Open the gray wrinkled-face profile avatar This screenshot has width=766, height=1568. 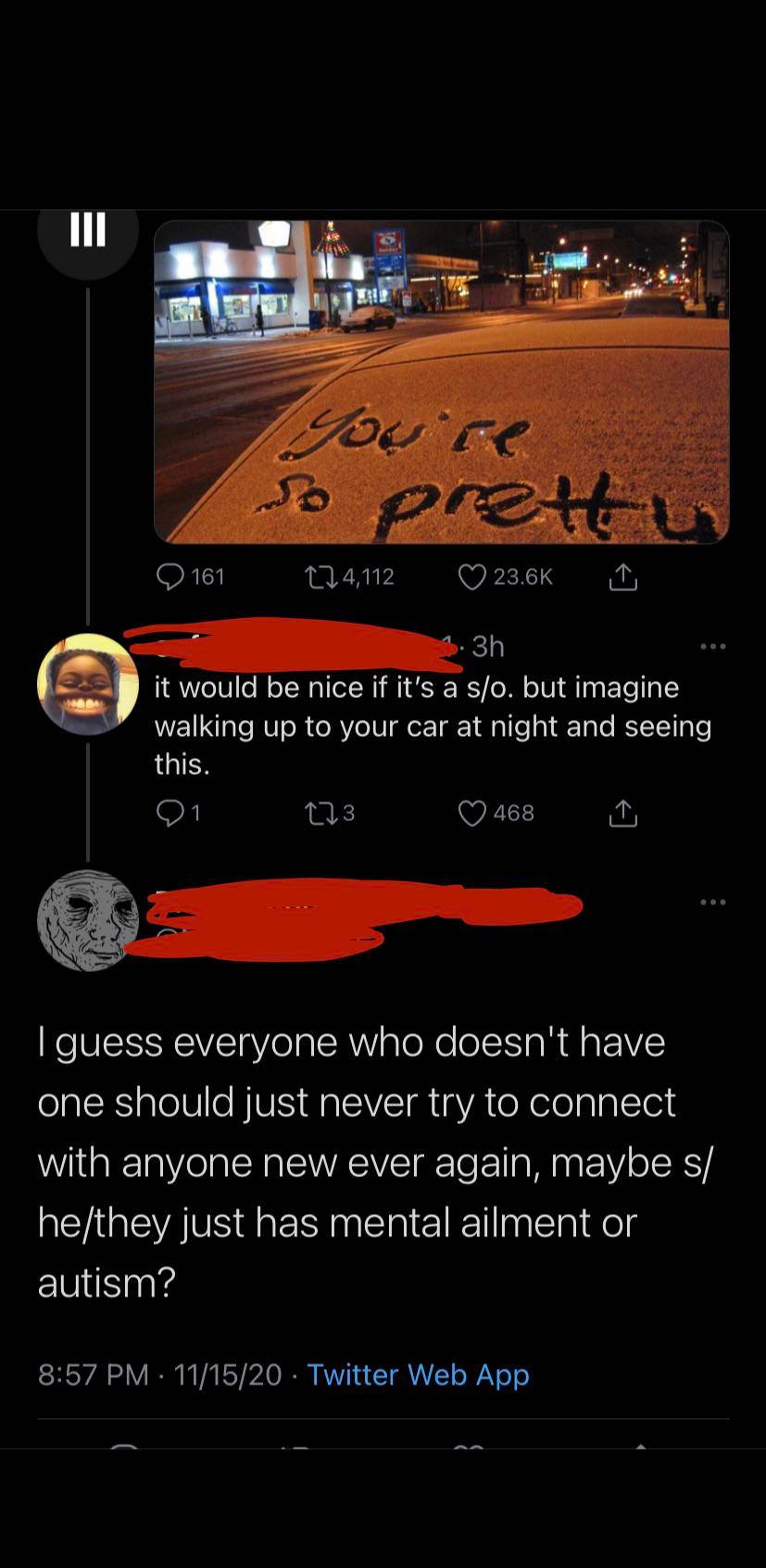[88, 920]
